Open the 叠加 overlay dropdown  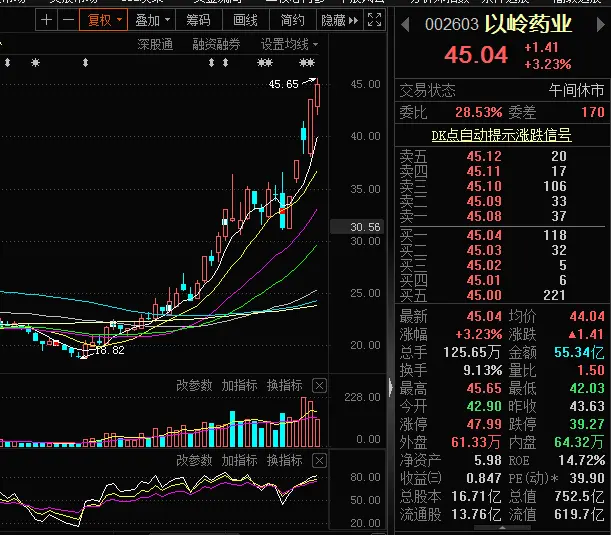152,20
